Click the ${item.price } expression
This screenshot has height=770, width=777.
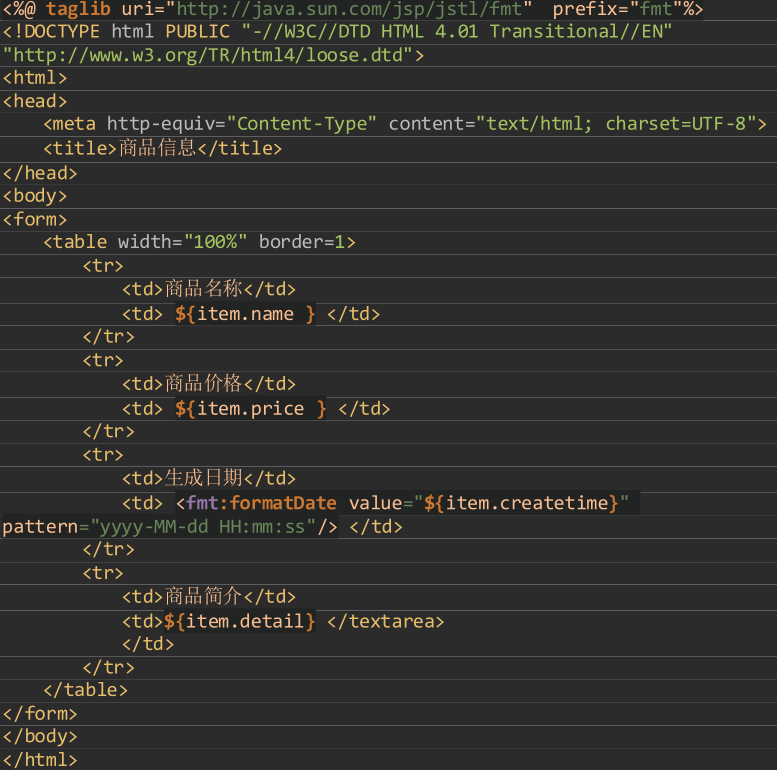tap(250, 409)
